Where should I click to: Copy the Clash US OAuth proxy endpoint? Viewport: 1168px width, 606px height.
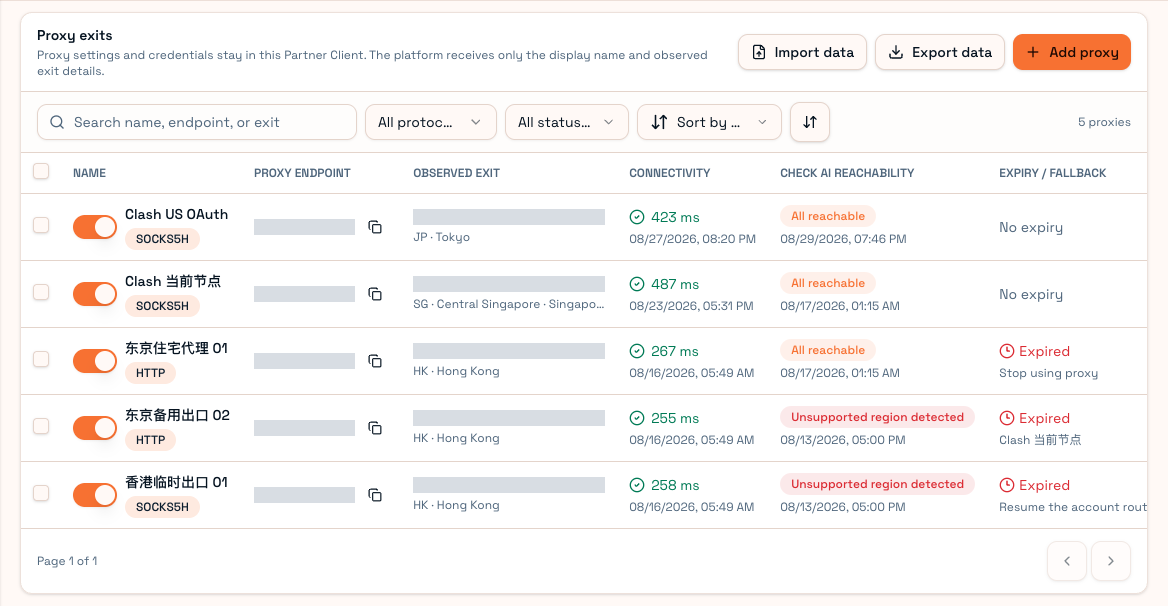375,227
